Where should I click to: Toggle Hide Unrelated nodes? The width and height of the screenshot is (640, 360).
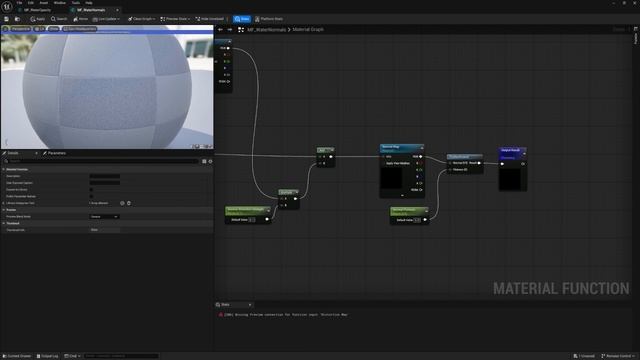tap(209, 19)
